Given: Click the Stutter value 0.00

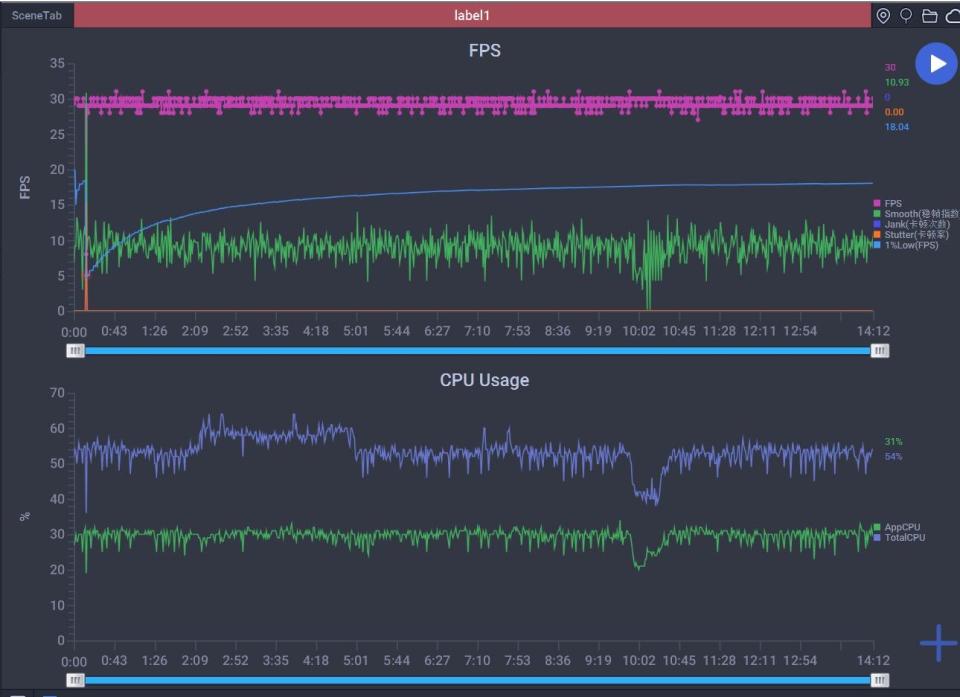Looking at the screenshot, I should tap(894, 112).
